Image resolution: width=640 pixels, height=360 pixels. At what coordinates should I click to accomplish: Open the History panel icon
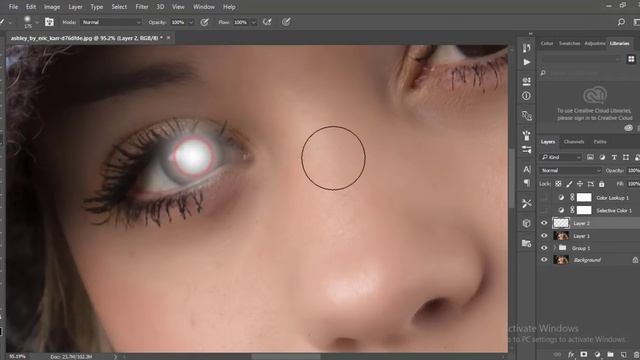(527, 48)
